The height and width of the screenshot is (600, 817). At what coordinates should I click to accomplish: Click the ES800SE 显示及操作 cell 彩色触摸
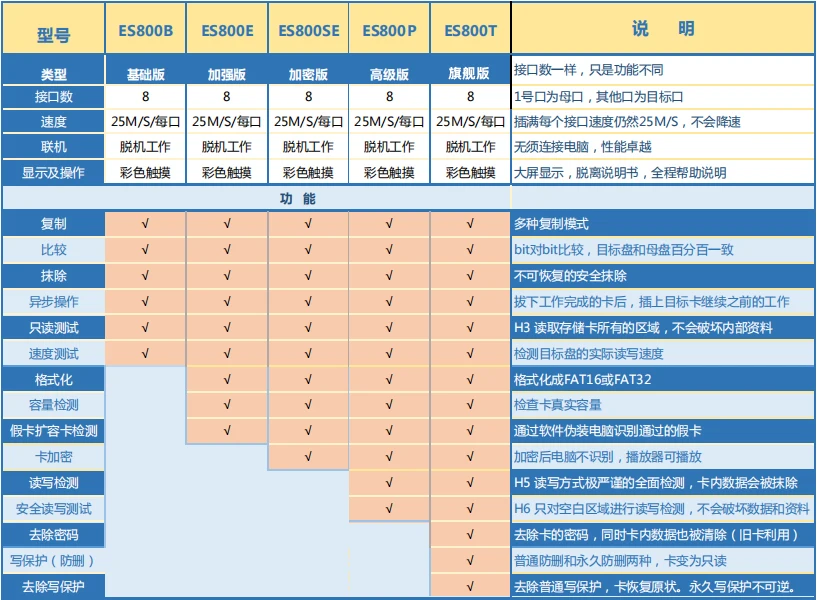[308, 172]
